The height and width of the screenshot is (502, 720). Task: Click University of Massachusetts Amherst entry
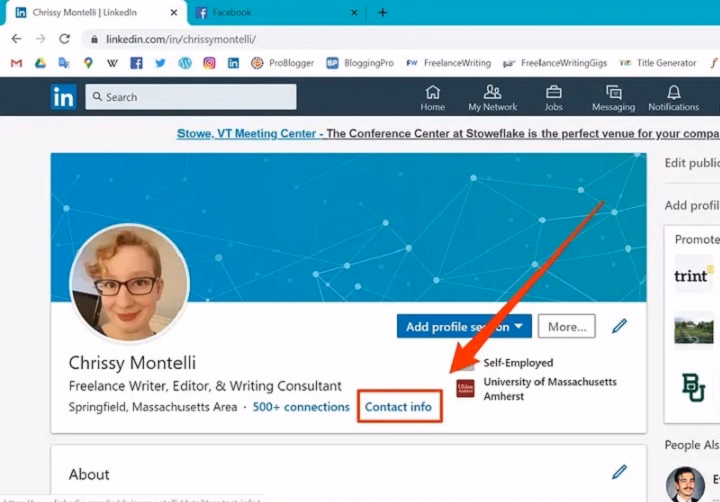coord(550,389)
